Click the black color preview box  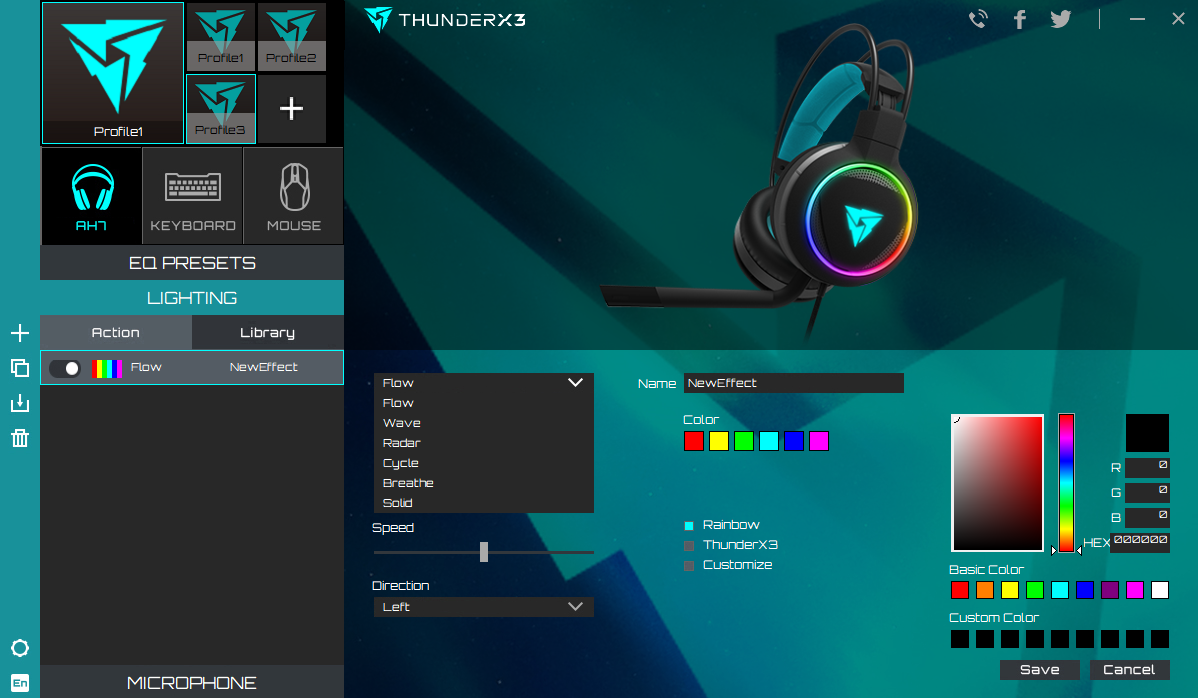click(1147, 433)
